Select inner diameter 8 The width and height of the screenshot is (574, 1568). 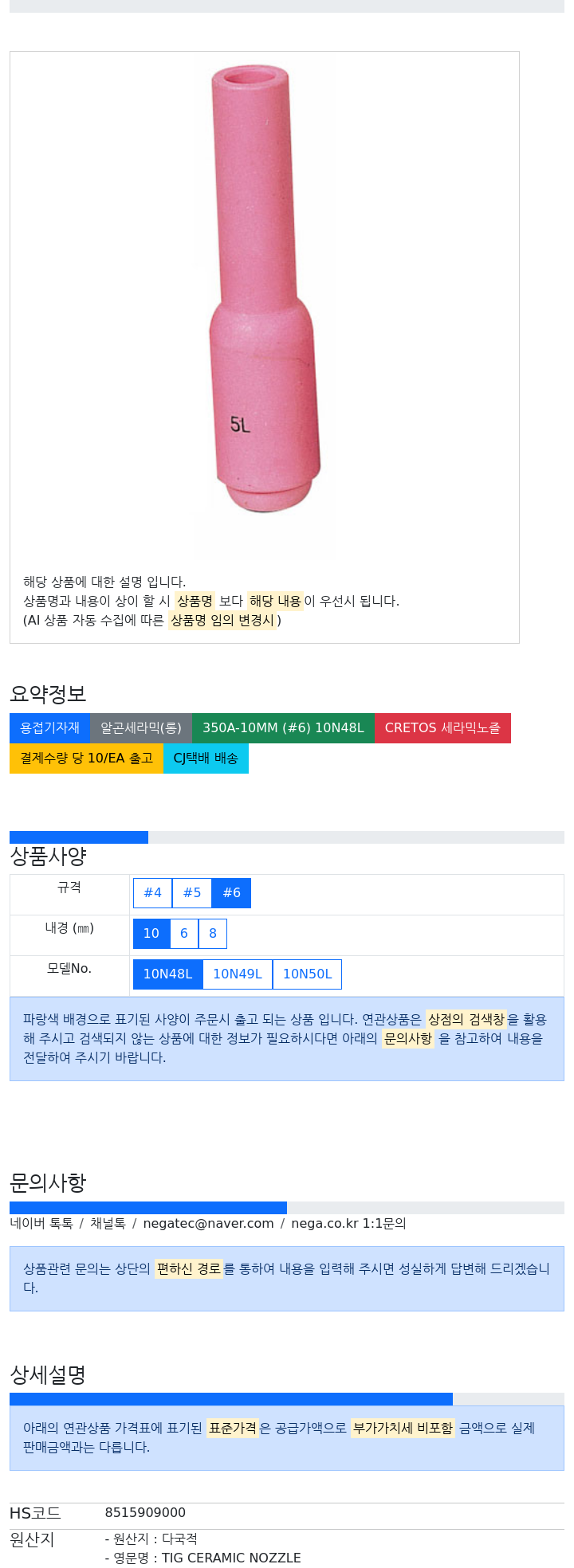pos(213,933)
